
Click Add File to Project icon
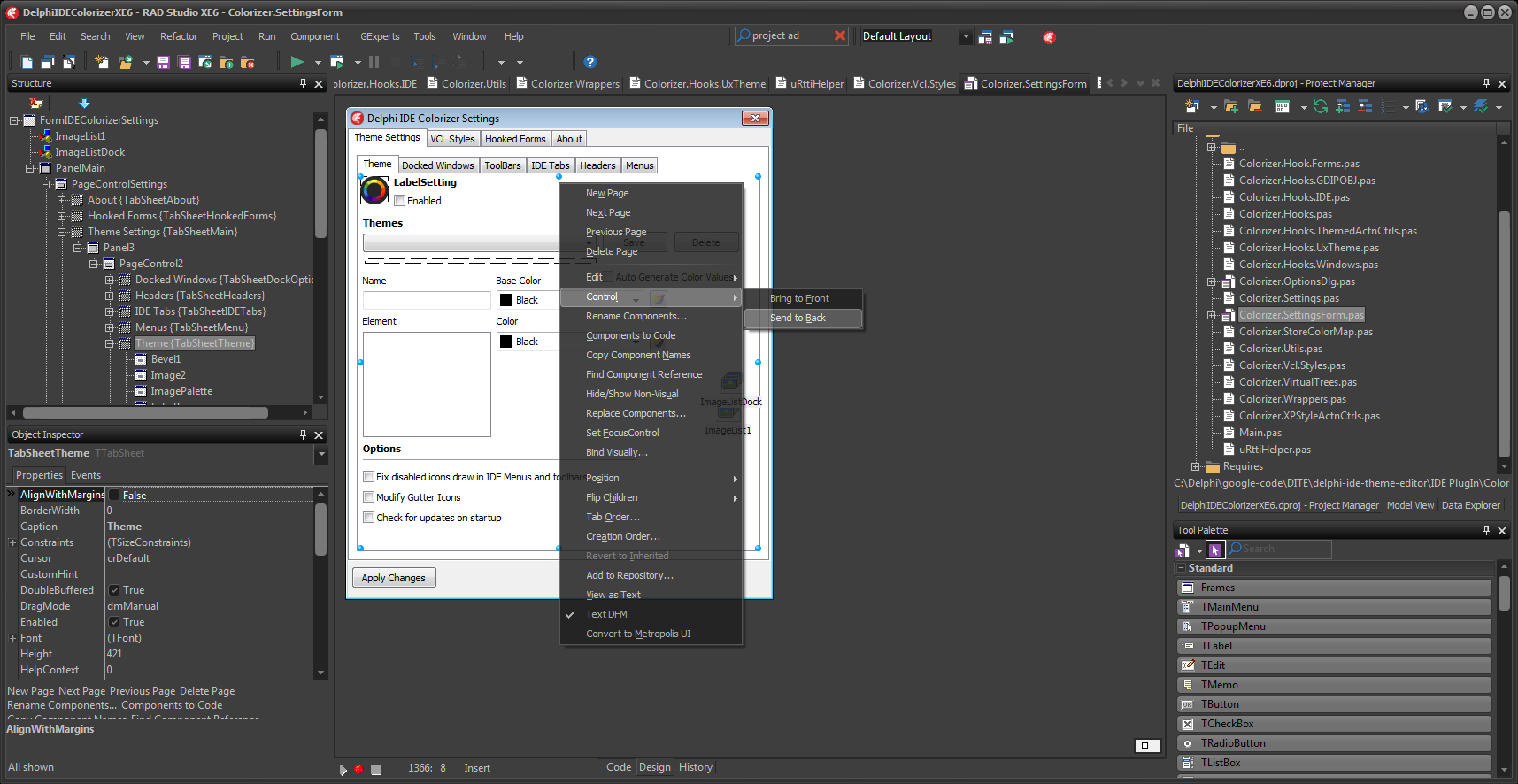click(227, 62)
